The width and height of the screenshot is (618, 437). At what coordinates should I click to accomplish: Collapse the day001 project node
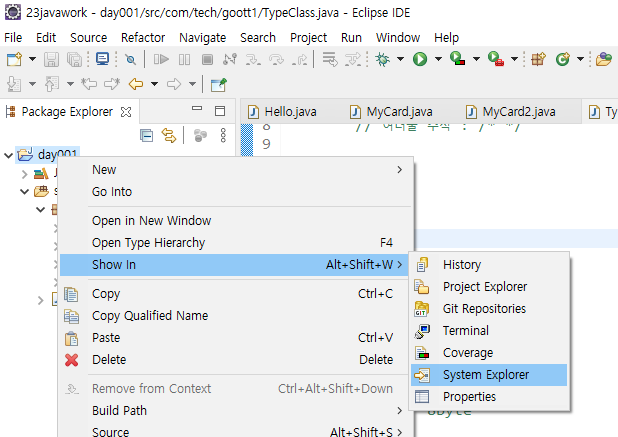pyautogui.click(x=8, y=155)
